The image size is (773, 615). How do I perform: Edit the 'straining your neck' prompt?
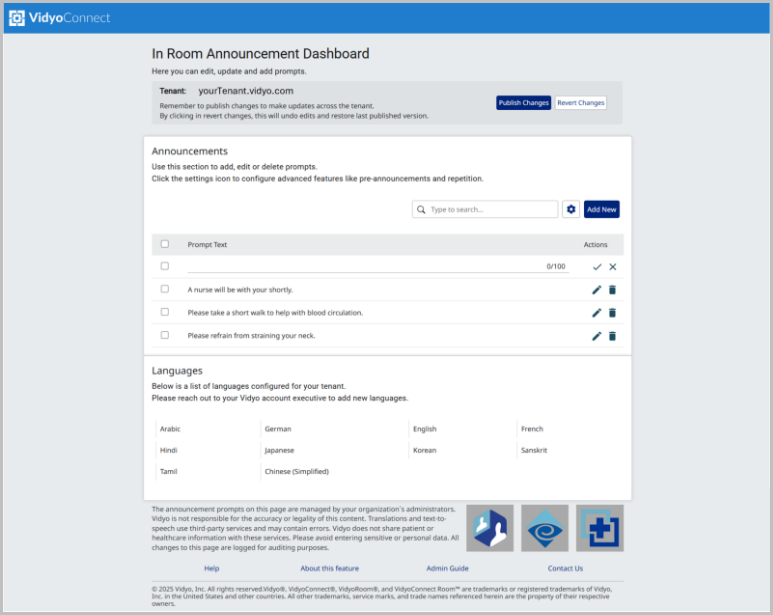click(x=597, y=336)
